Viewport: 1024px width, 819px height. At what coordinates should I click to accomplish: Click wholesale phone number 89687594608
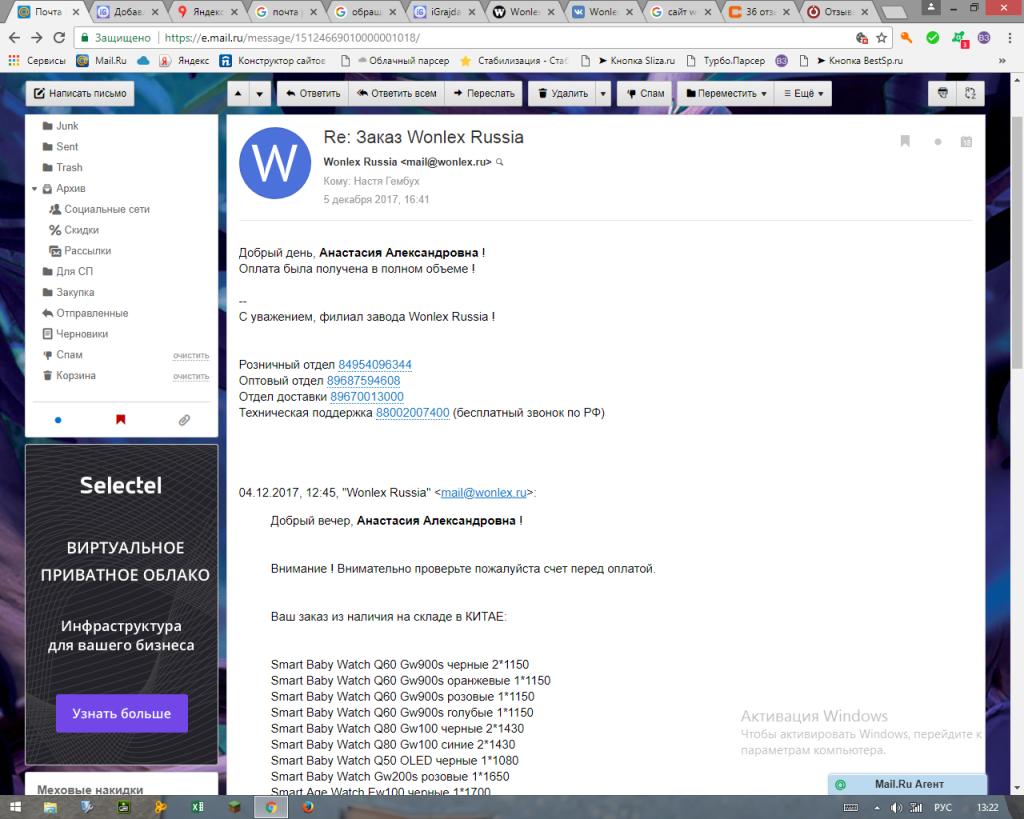[x=364, y=381]
